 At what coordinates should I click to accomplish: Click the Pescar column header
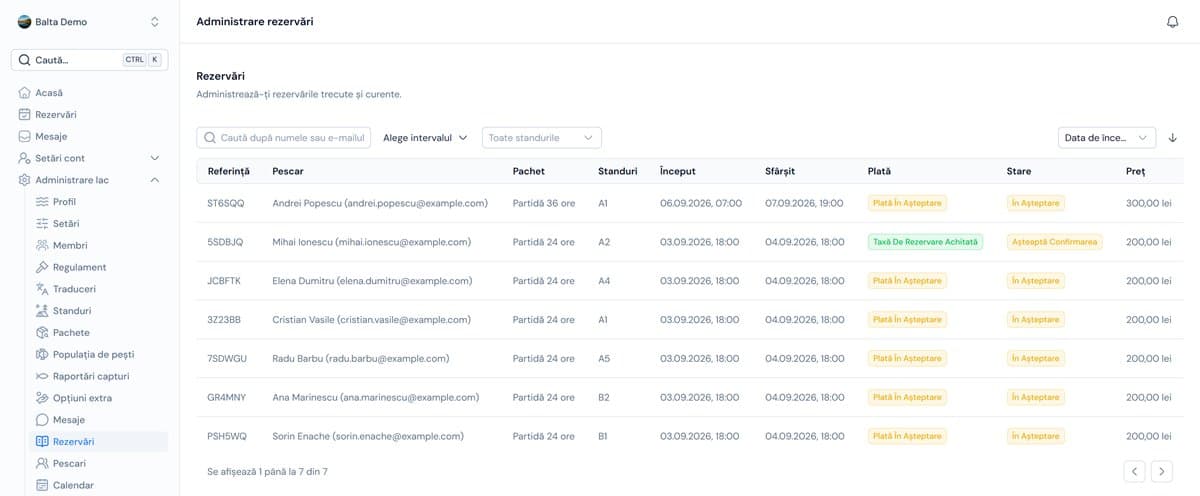point(288,171)
